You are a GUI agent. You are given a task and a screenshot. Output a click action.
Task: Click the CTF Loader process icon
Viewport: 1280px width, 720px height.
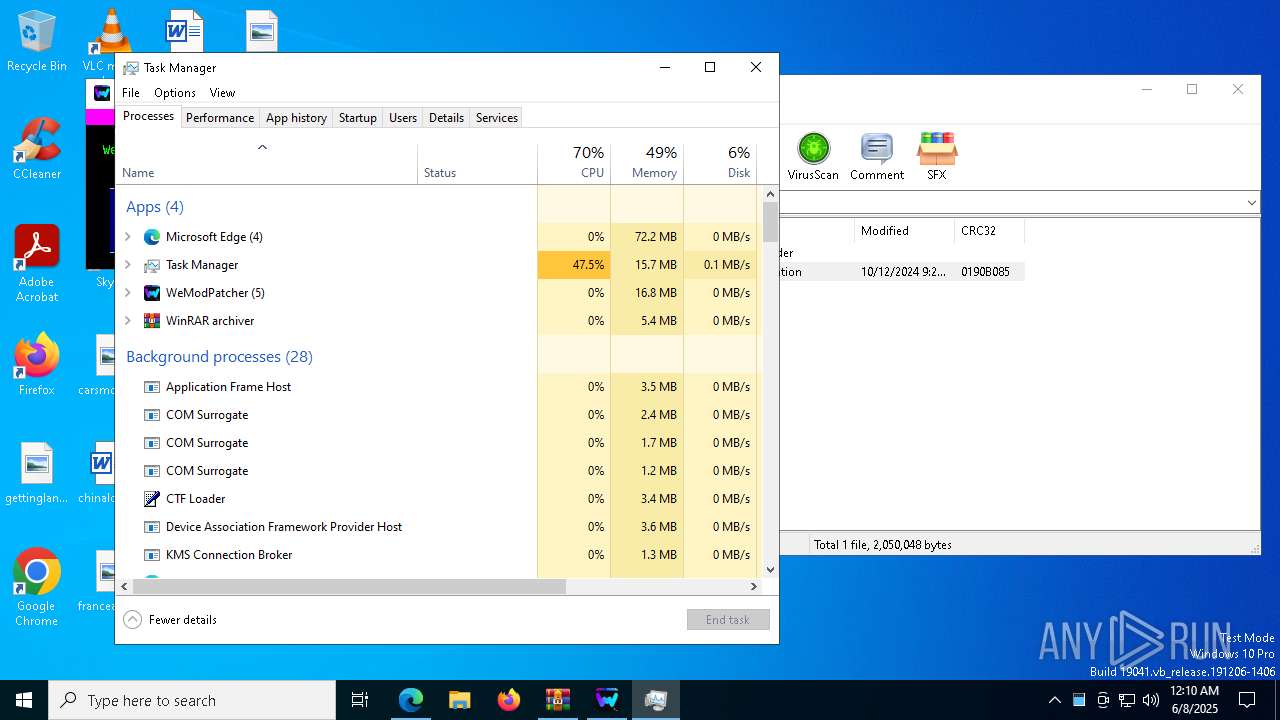[x=152, y=499]
